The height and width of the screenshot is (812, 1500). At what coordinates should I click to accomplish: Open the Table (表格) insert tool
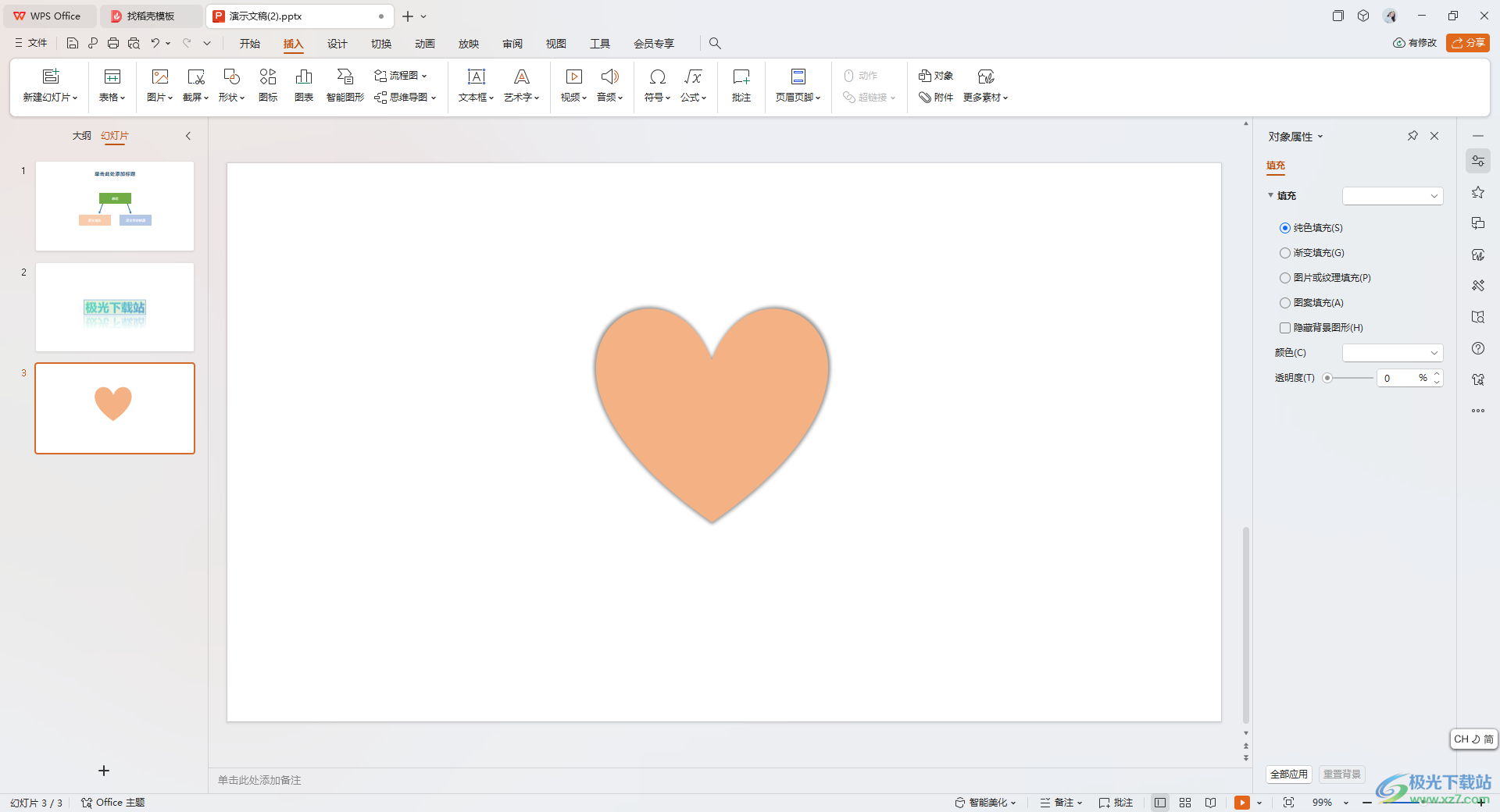pos(112,77)
